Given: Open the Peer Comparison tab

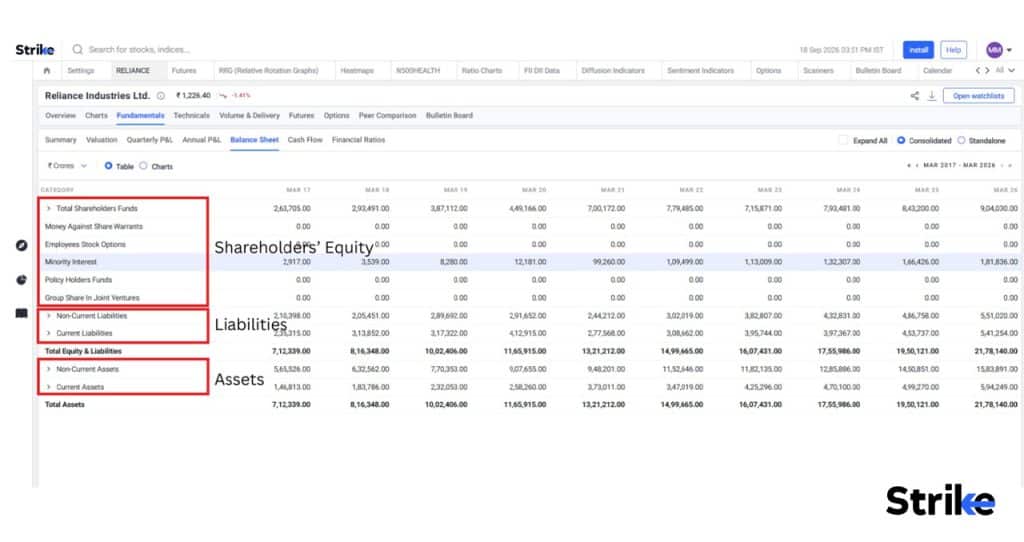Looking at the screenshot, I should coord(387,116).
